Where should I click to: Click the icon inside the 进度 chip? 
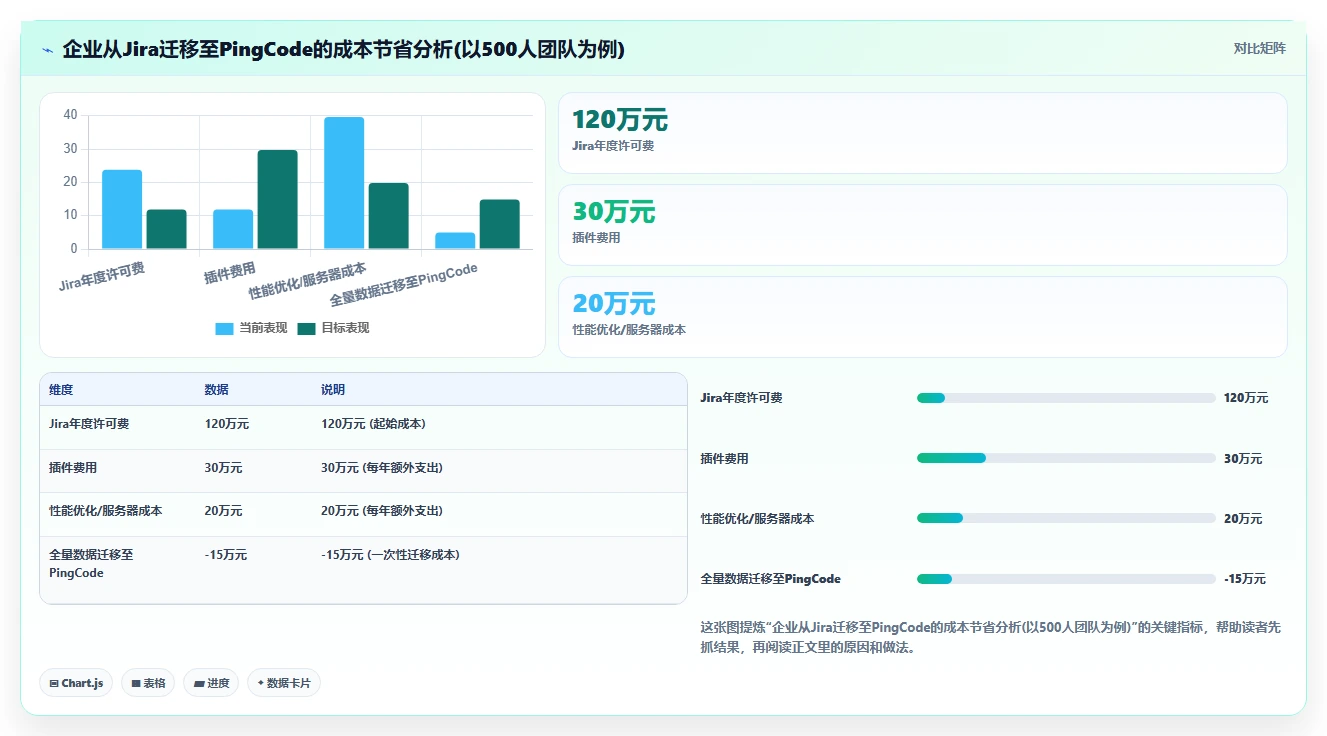[x=199, y=684]
